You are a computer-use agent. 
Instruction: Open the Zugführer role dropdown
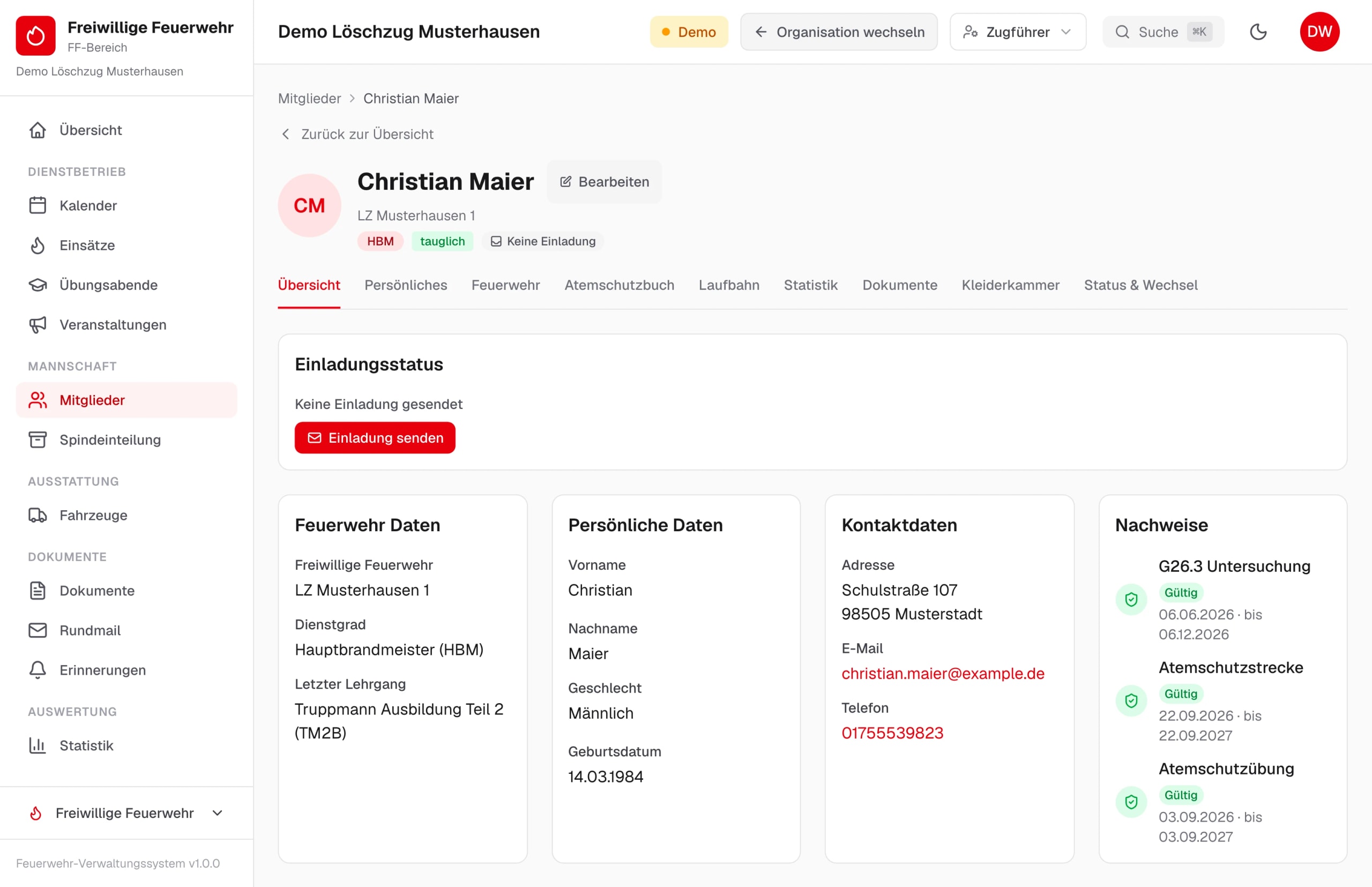[x=1018, y=32]
